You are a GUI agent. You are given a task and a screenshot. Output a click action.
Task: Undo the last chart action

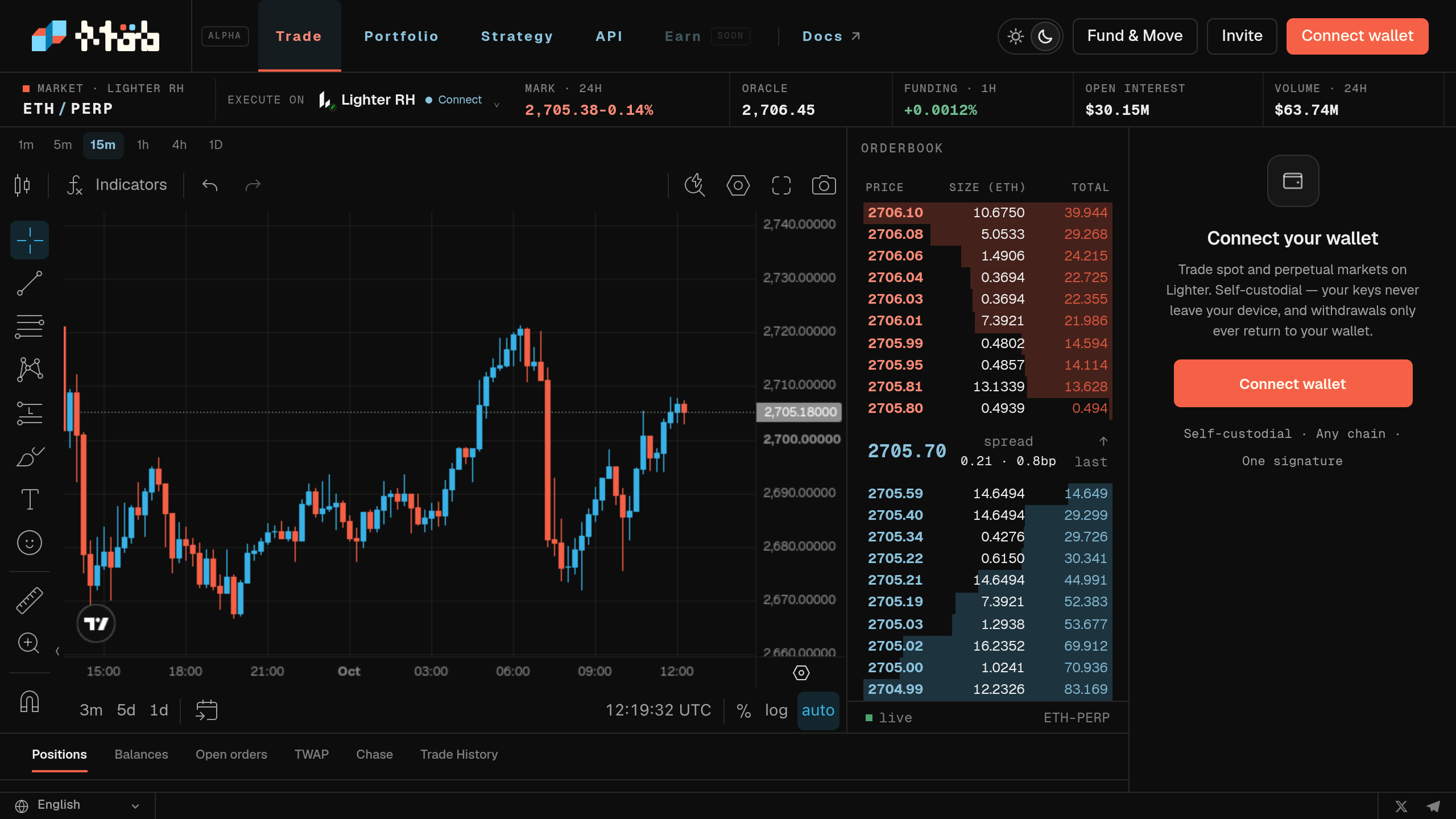click(210, 185)
